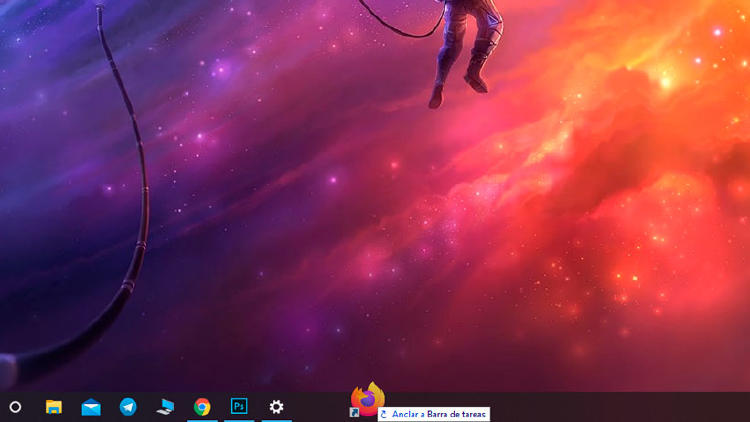Open File Explorer from the taskbar
The image size is (750, 422).
[x=54, y=407]
